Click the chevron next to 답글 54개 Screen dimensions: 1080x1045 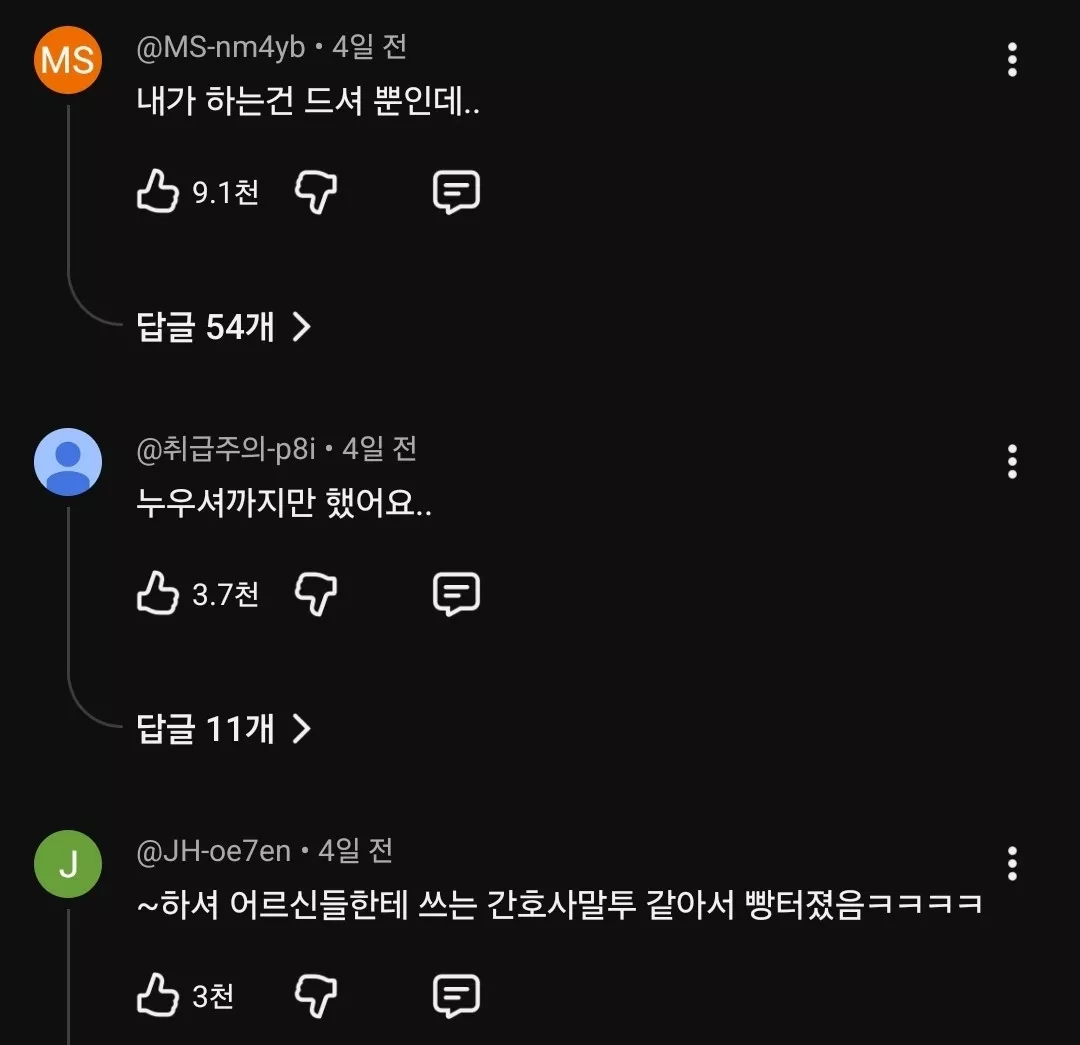coord(301,326)
